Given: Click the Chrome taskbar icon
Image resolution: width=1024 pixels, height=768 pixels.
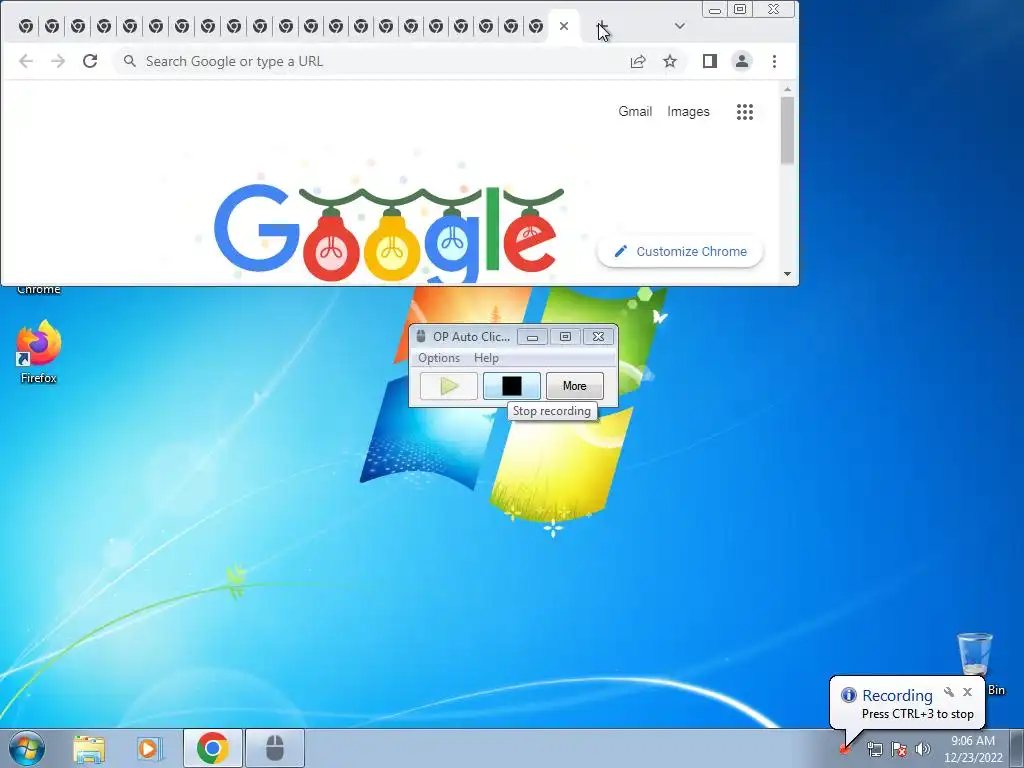Looking at the screenshot, I should click(213, 748).
